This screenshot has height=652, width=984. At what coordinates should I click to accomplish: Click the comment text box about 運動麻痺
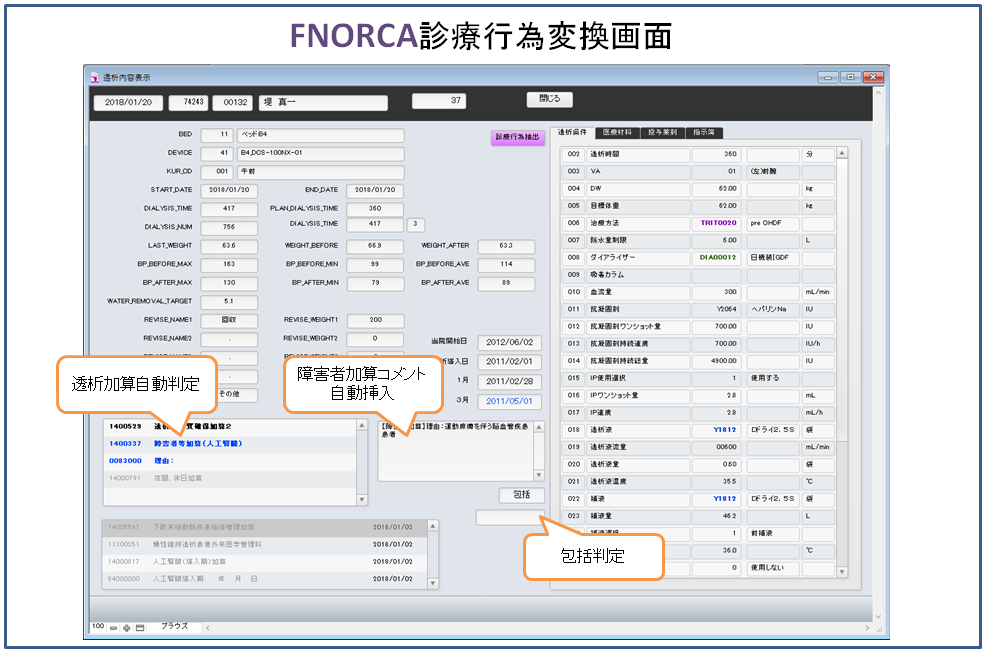(x=456, y=451)
